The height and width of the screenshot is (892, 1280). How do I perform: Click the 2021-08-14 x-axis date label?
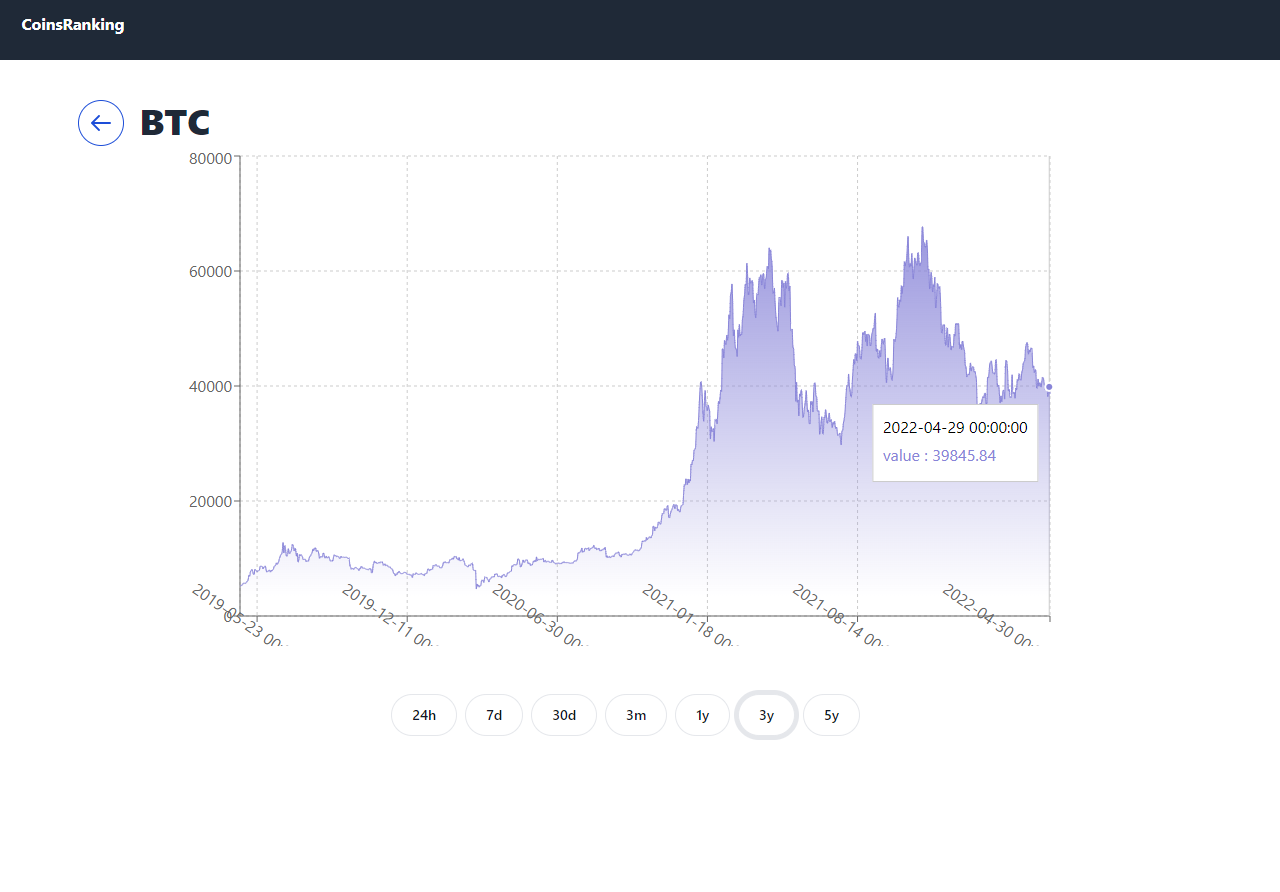click(839, 616)
